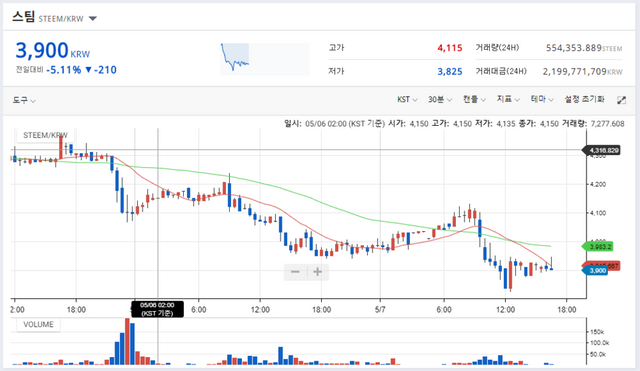Screen dimensions: 640x371
Task: Zoom in chart with plus button
Action: click(318, 272)
